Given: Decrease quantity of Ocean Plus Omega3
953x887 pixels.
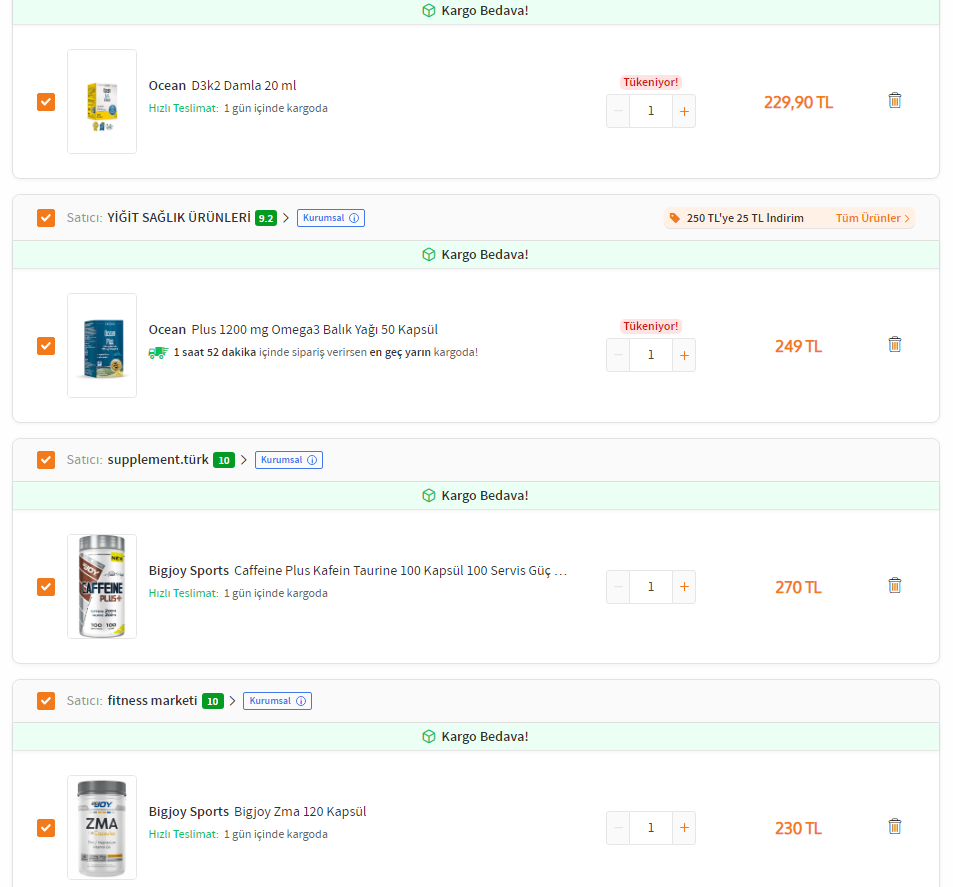Looking at the screenshot, I should [x=618, y=355].
